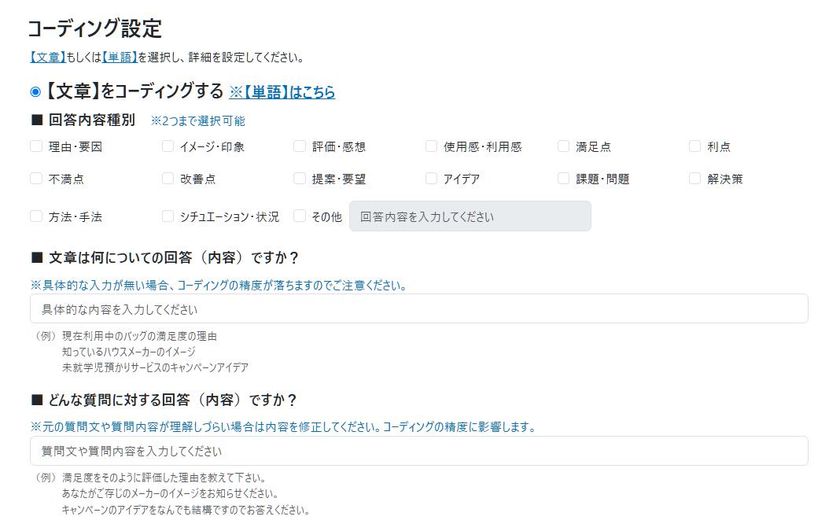Select the 【文章】をコーディングする radio button
The width and height of the screenshot is (840, 528).
36,92
